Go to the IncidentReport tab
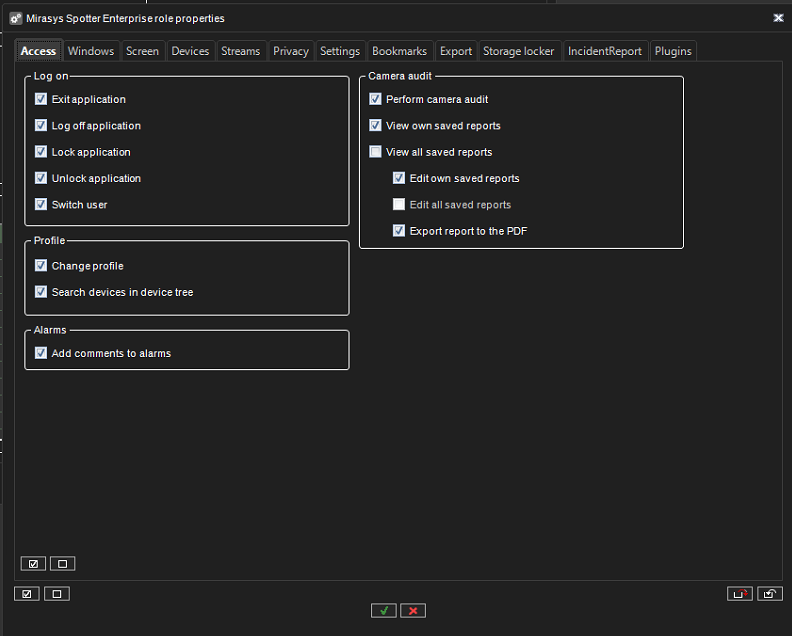 coord(604,51)
